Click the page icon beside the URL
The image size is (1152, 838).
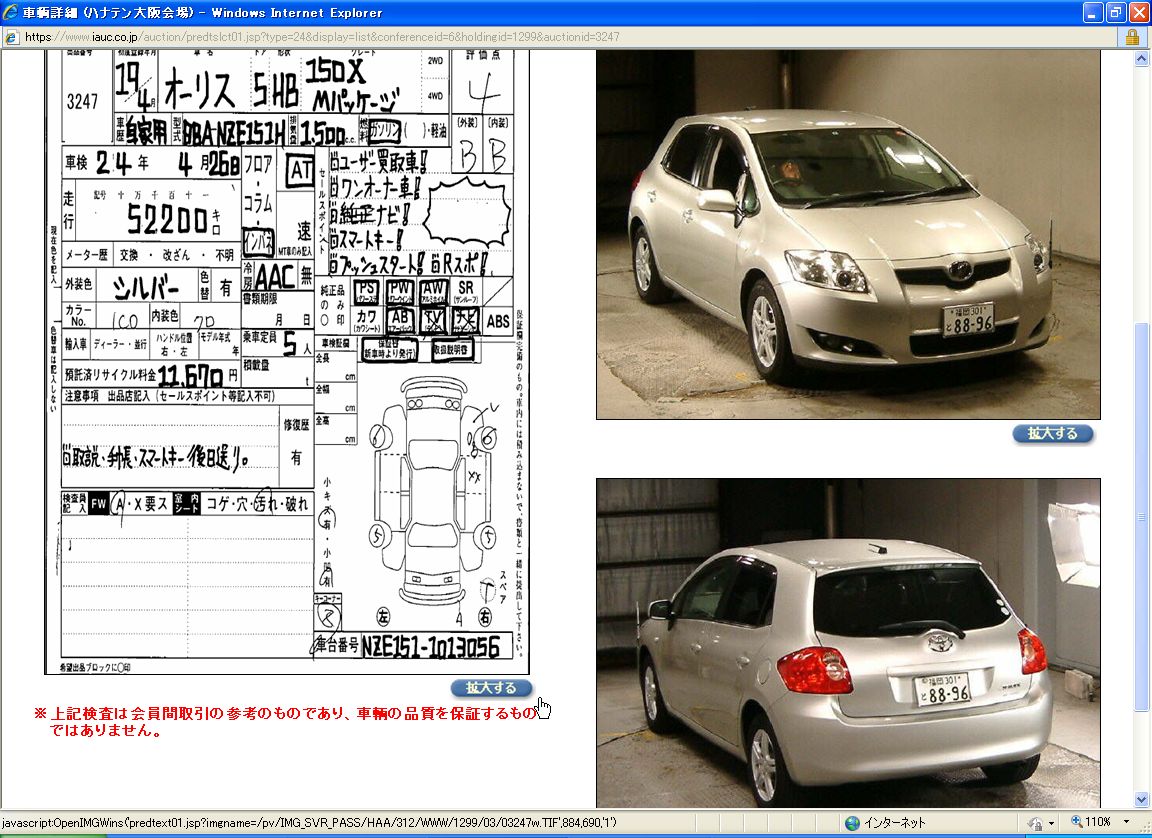point(11,37)
